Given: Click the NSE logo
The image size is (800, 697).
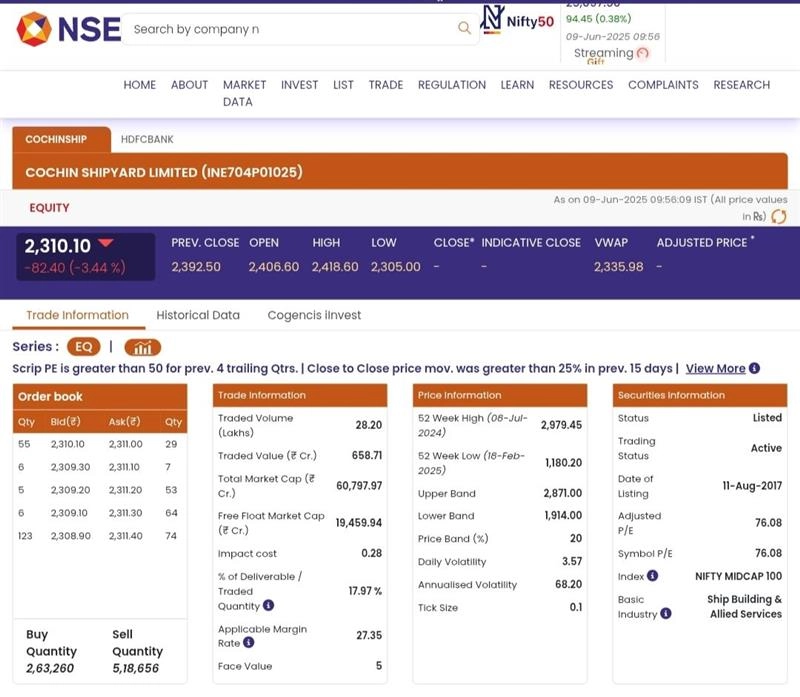Looking at the screenshot, I should [x=68, y=29].
